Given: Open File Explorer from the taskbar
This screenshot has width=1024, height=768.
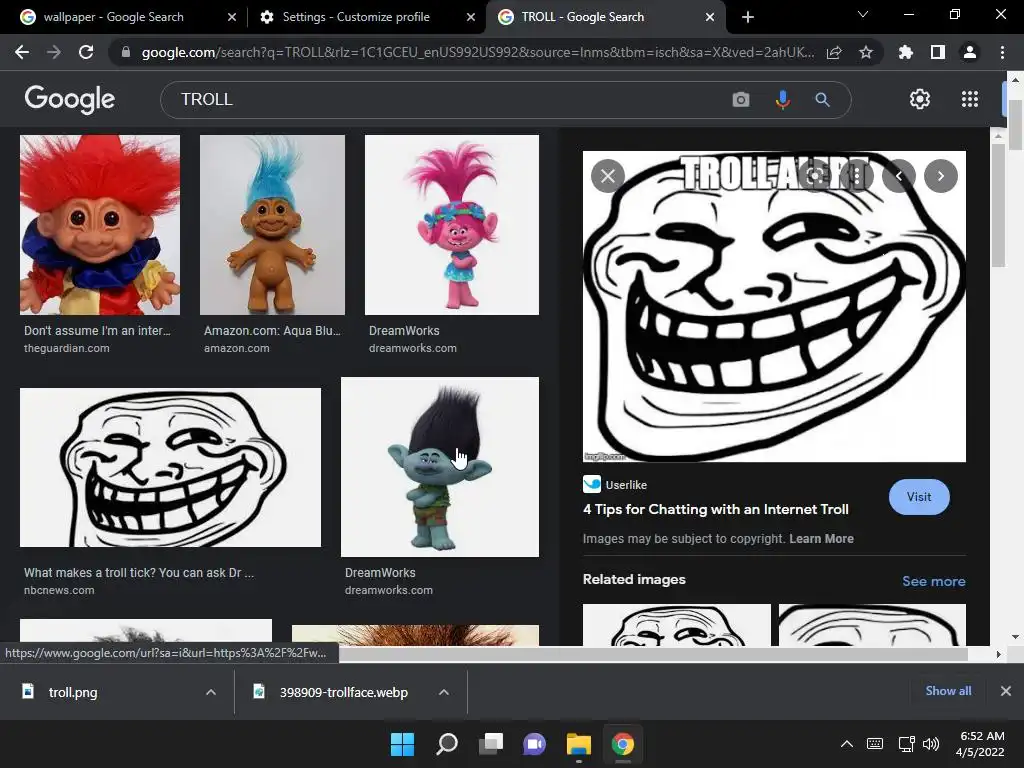Looking at the screenshot, I should (579, 744).
